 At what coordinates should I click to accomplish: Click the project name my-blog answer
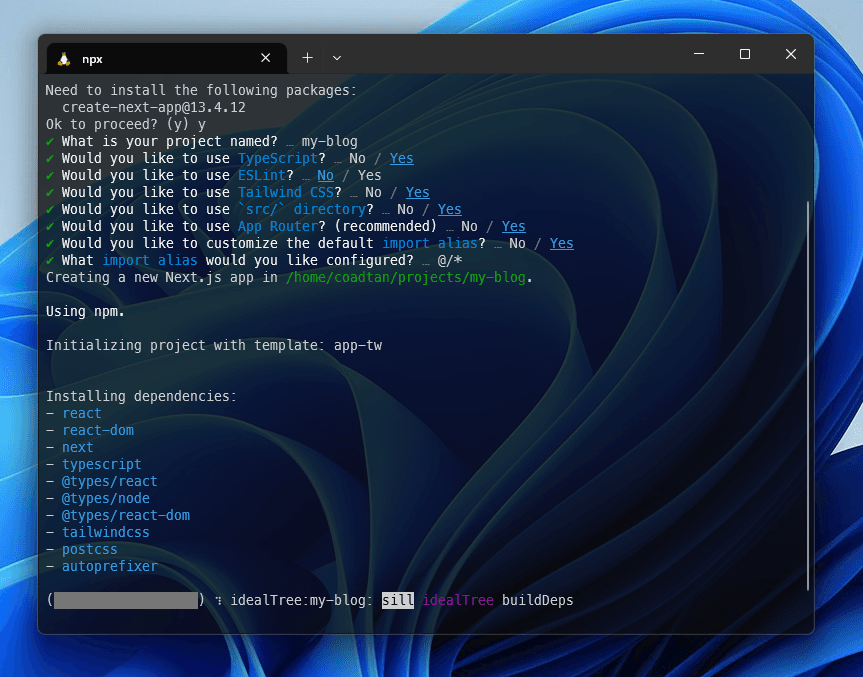(x=329, y=141)
